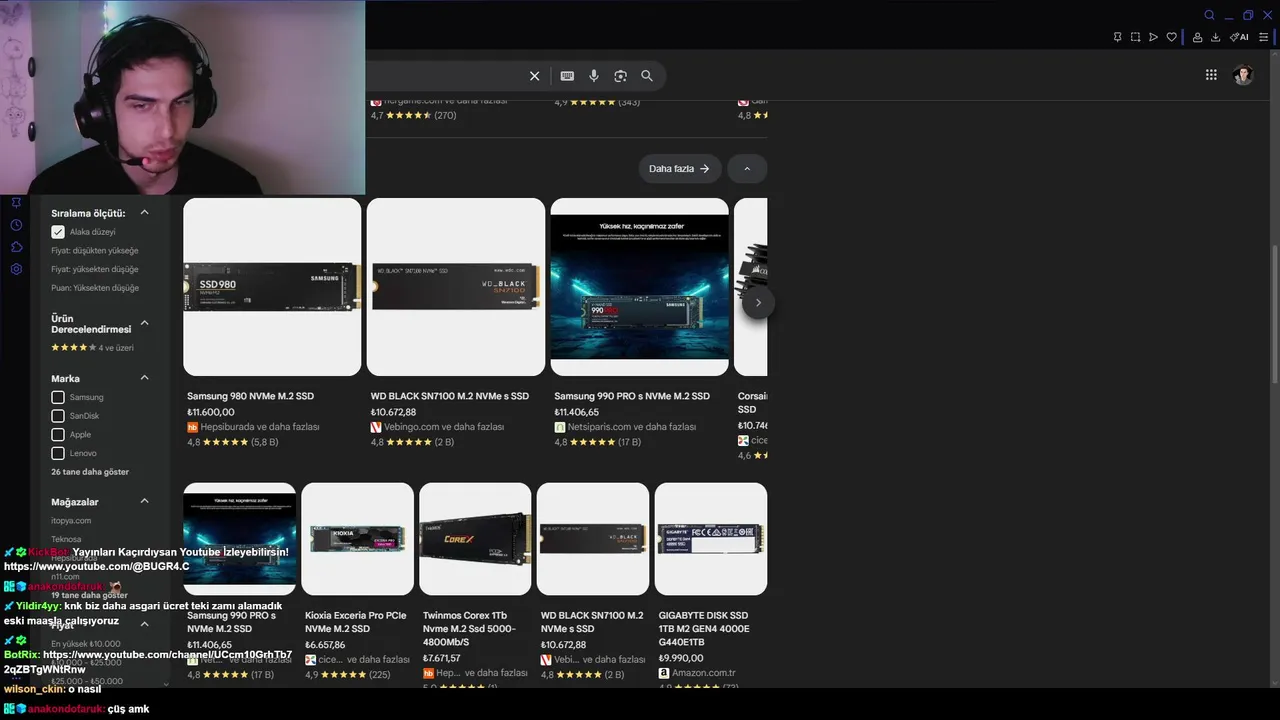Screen dimensions: 1280x720
Task: Click price '₺11.600,00' under Samsung 980
Action: [211, 412]
